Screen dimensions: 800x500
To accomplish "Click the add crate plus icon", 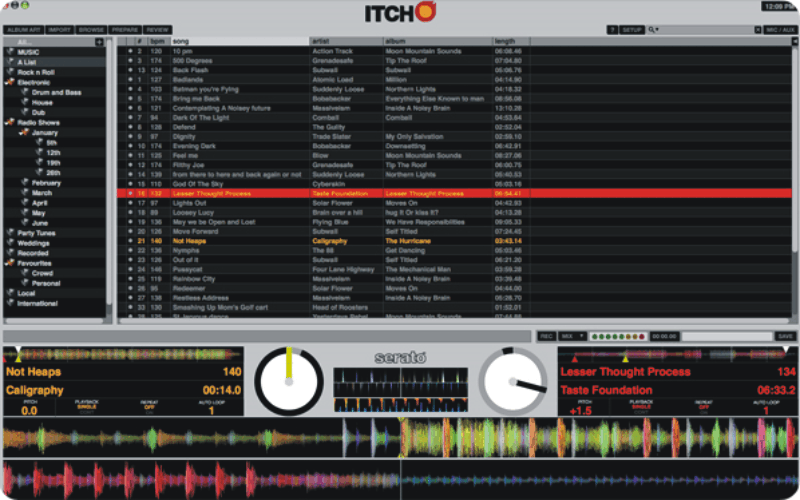I will click(98, 42).
